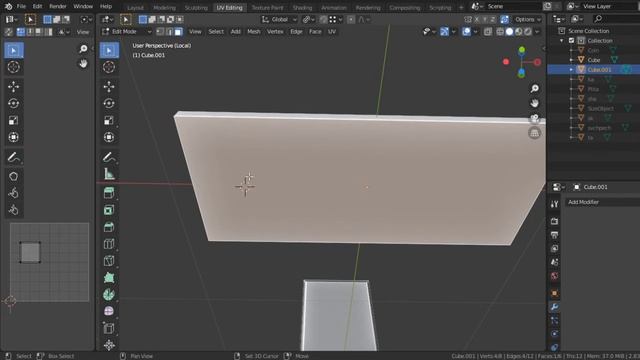Expand the Cube object in outliner
Image resolution: width=640 pixels, height=360 pixels.
tap(571, 60)
